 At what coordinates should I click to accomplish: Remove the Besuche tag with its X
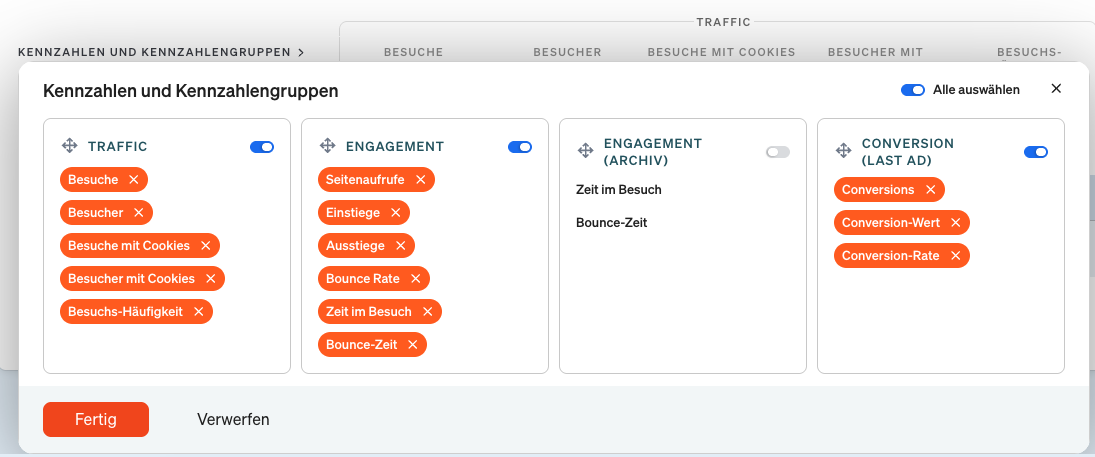pos(134,180)
